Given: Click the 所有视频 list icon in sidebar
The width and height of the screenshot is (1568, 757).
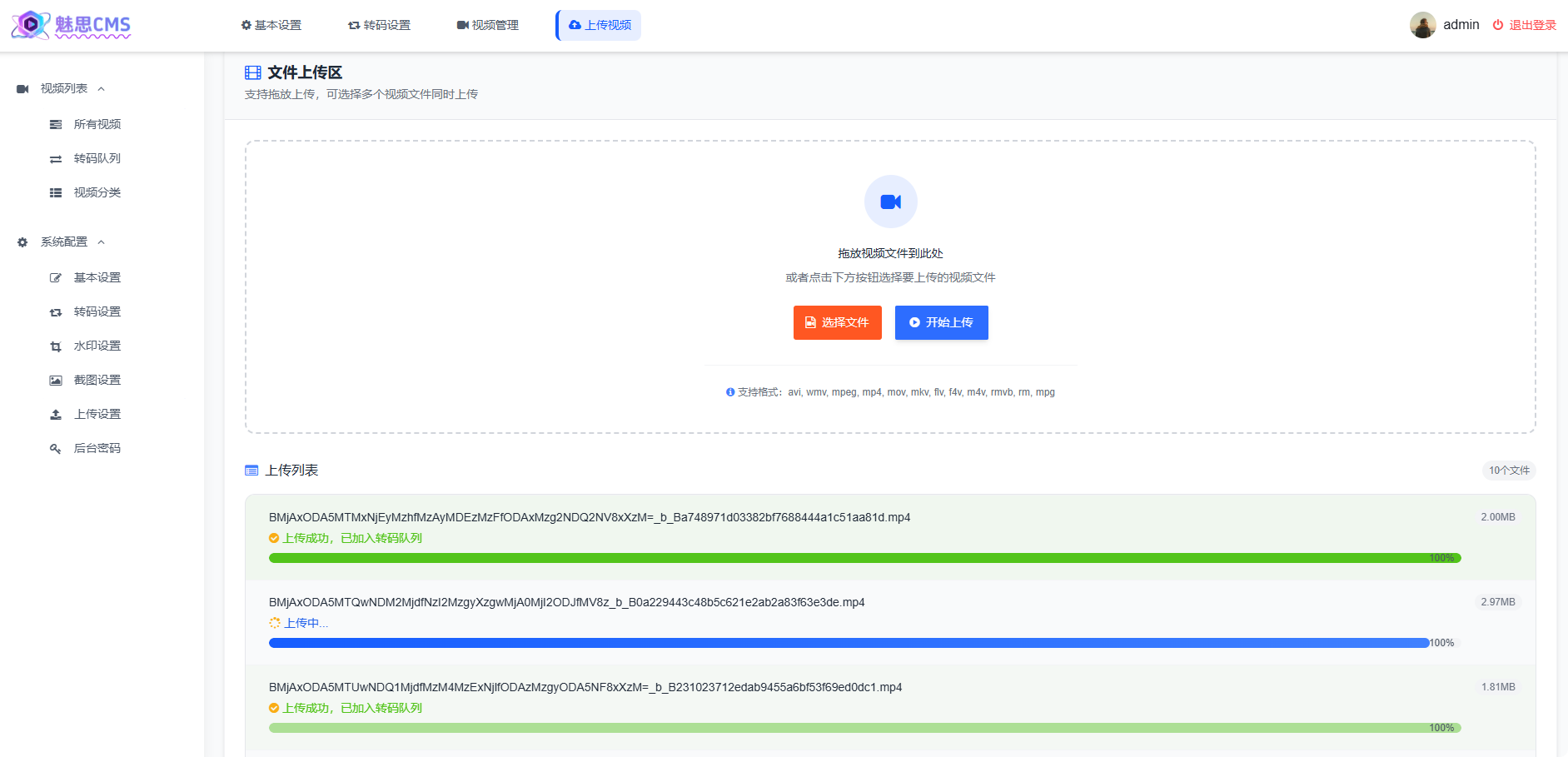Looking at the screenshot, I should (56, 125).
